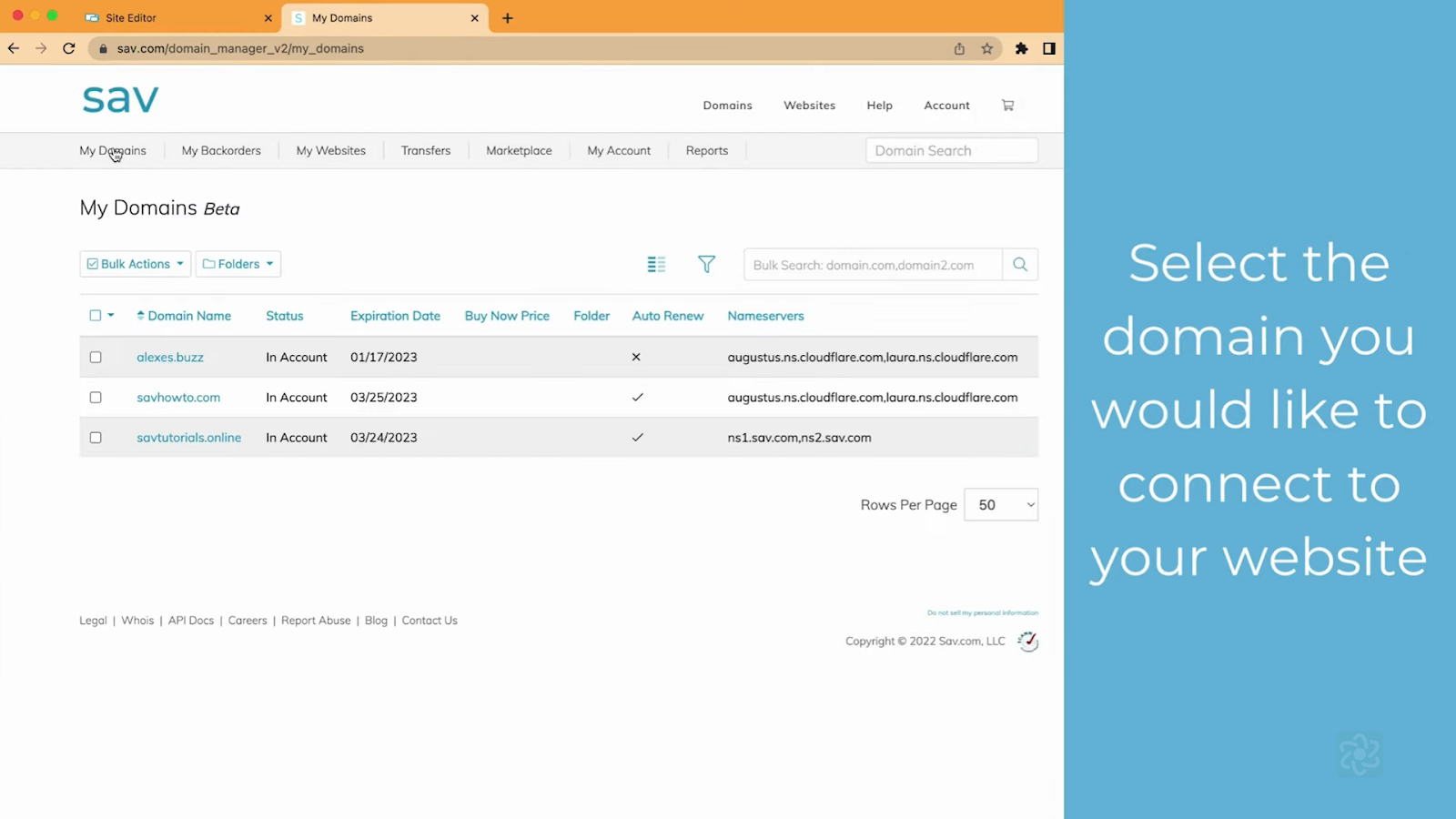Expand the Rows Per Page selector
Image resolution: width=1456 pixels, height=819 pixels.
pos(1001,505)
